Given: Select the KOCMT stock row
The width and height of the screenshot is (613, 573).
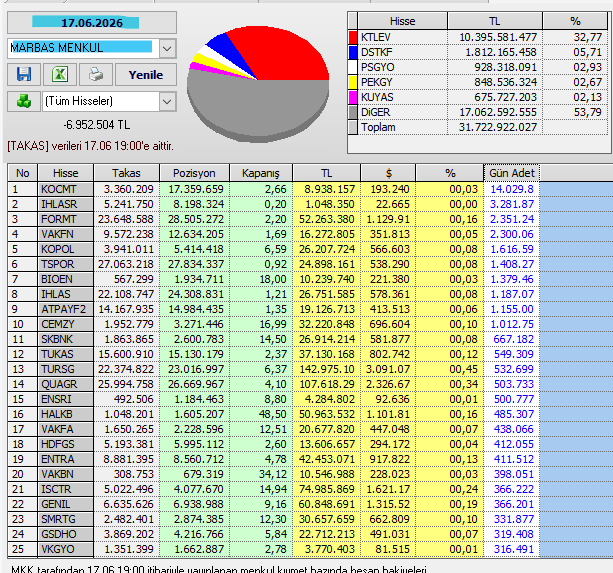Looking at the screenshot, I should click(274, 189).
